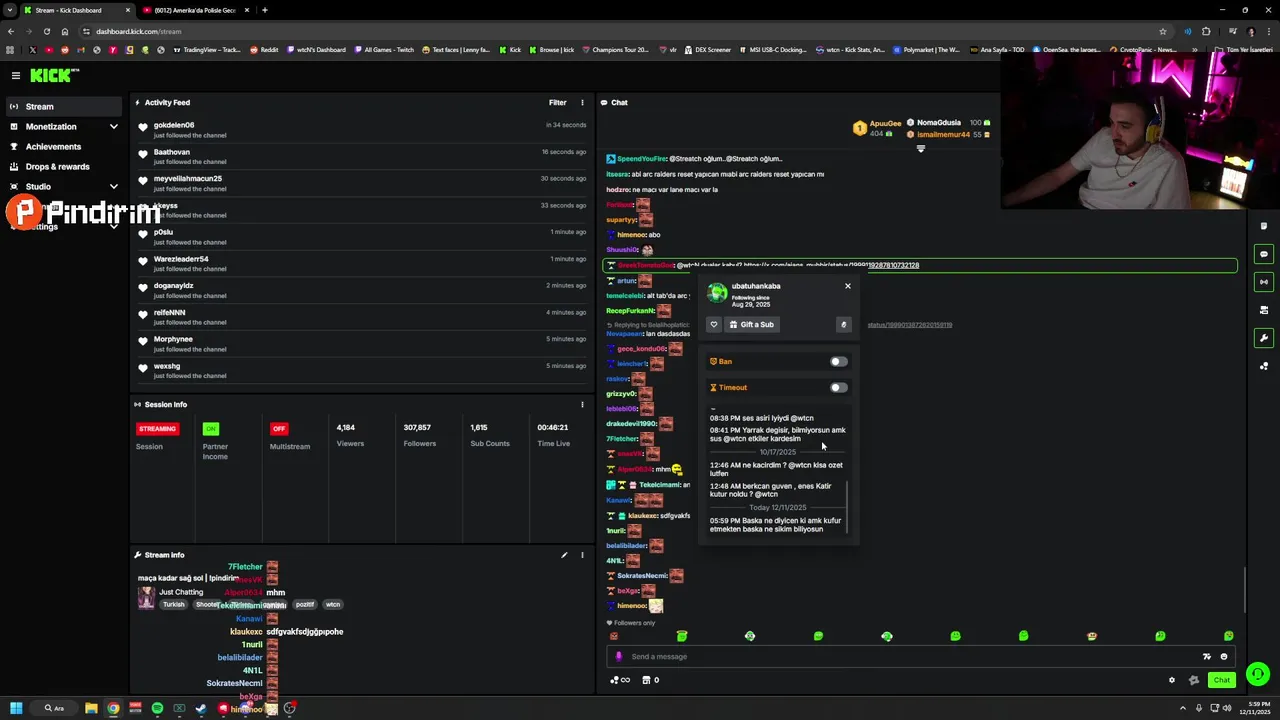Toggle the Timeout switch

coord(838,387)
